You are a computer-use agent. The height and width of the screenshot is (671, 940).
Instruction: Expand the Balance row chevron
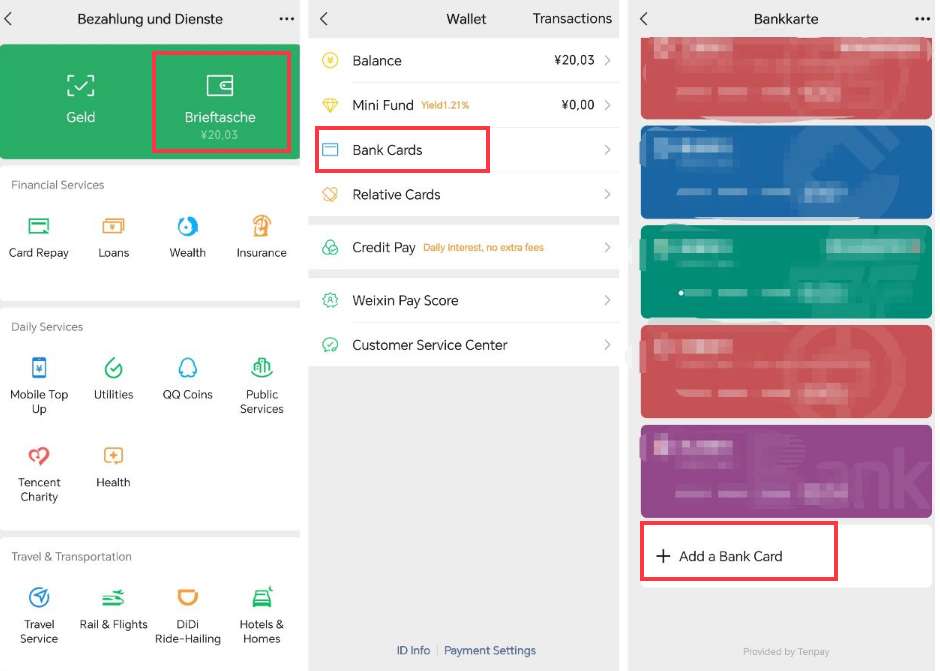click(x=607, y=60)
